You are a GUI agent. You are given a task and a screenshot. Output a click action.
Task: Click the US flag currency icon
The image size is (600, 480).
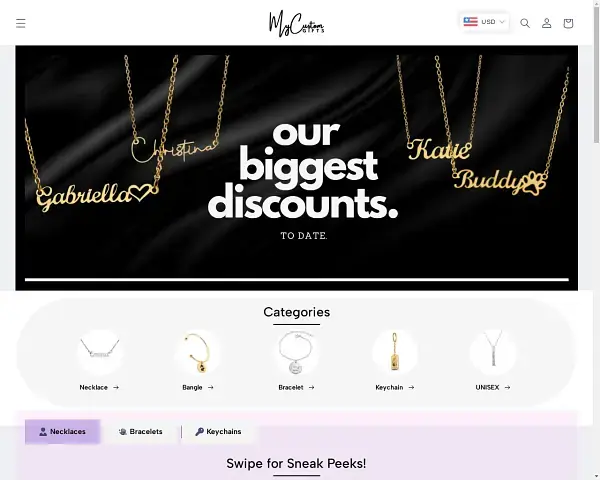(470, 22)
